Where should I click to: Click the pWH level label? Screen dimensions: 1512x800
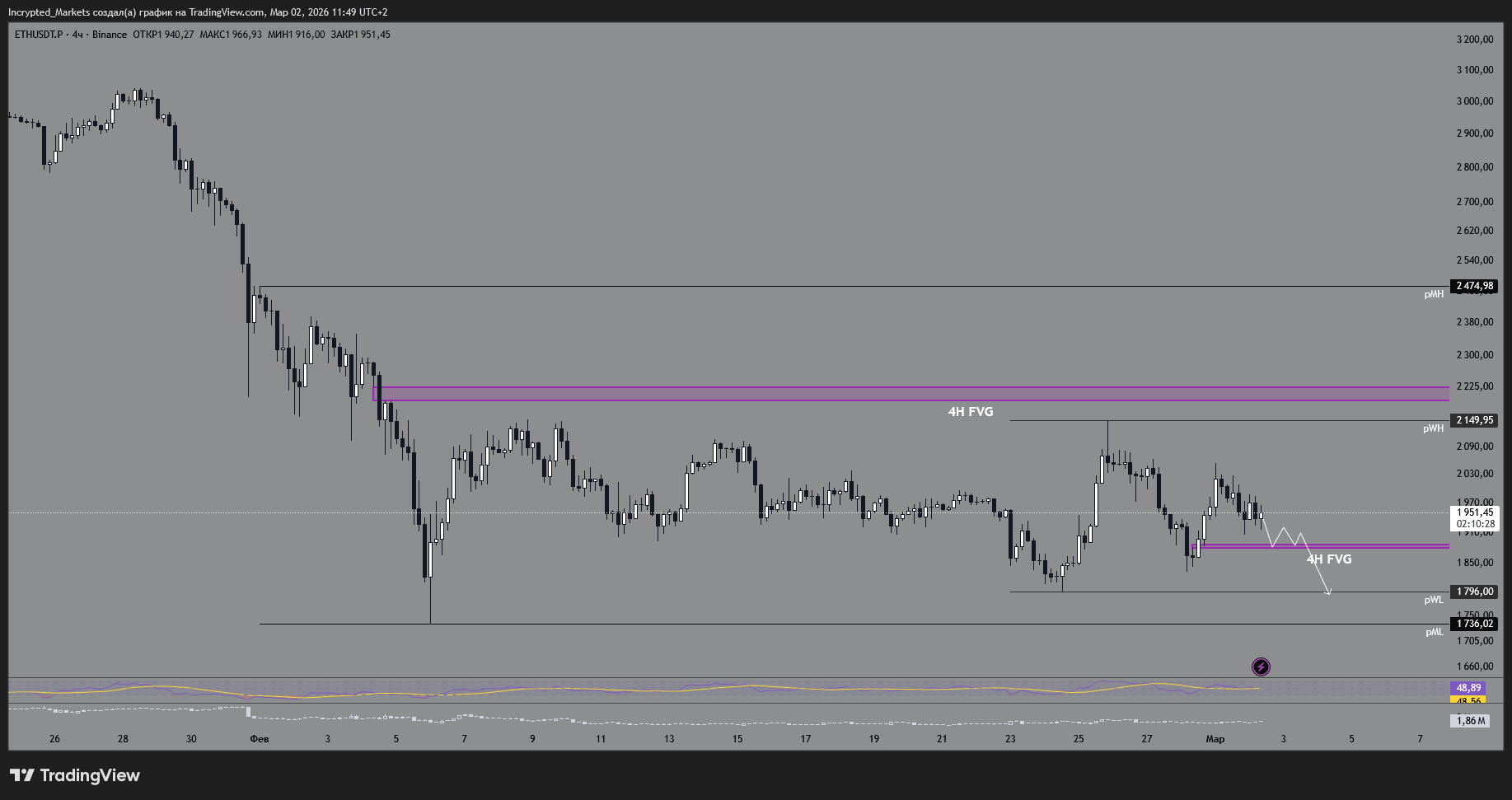[x=1434, y=428]
